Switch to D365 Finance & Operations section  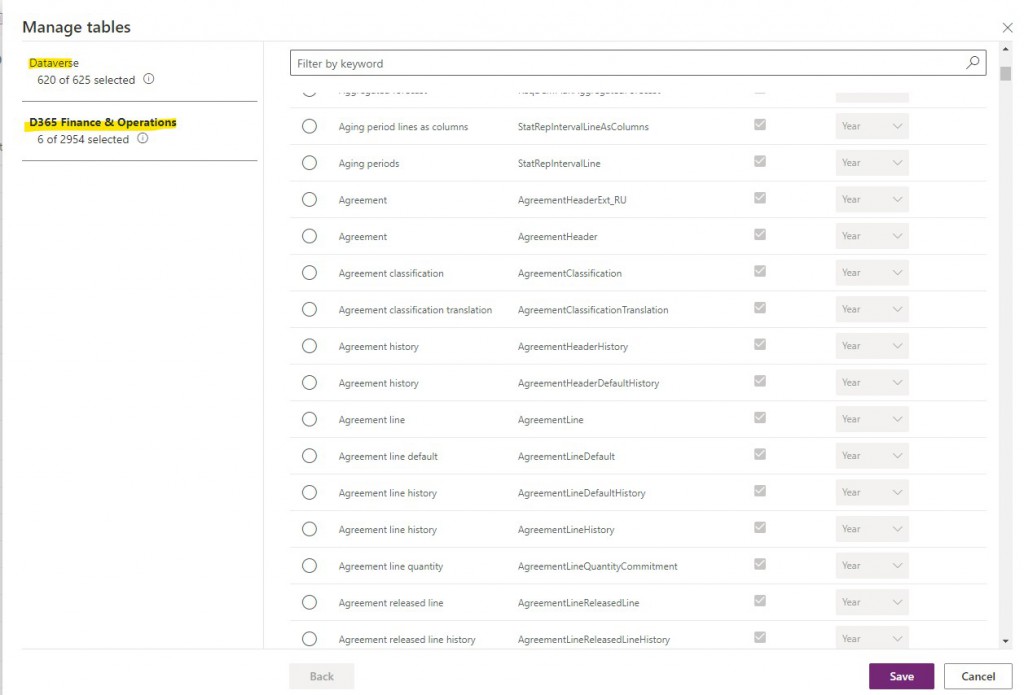[x=103, y=122]
